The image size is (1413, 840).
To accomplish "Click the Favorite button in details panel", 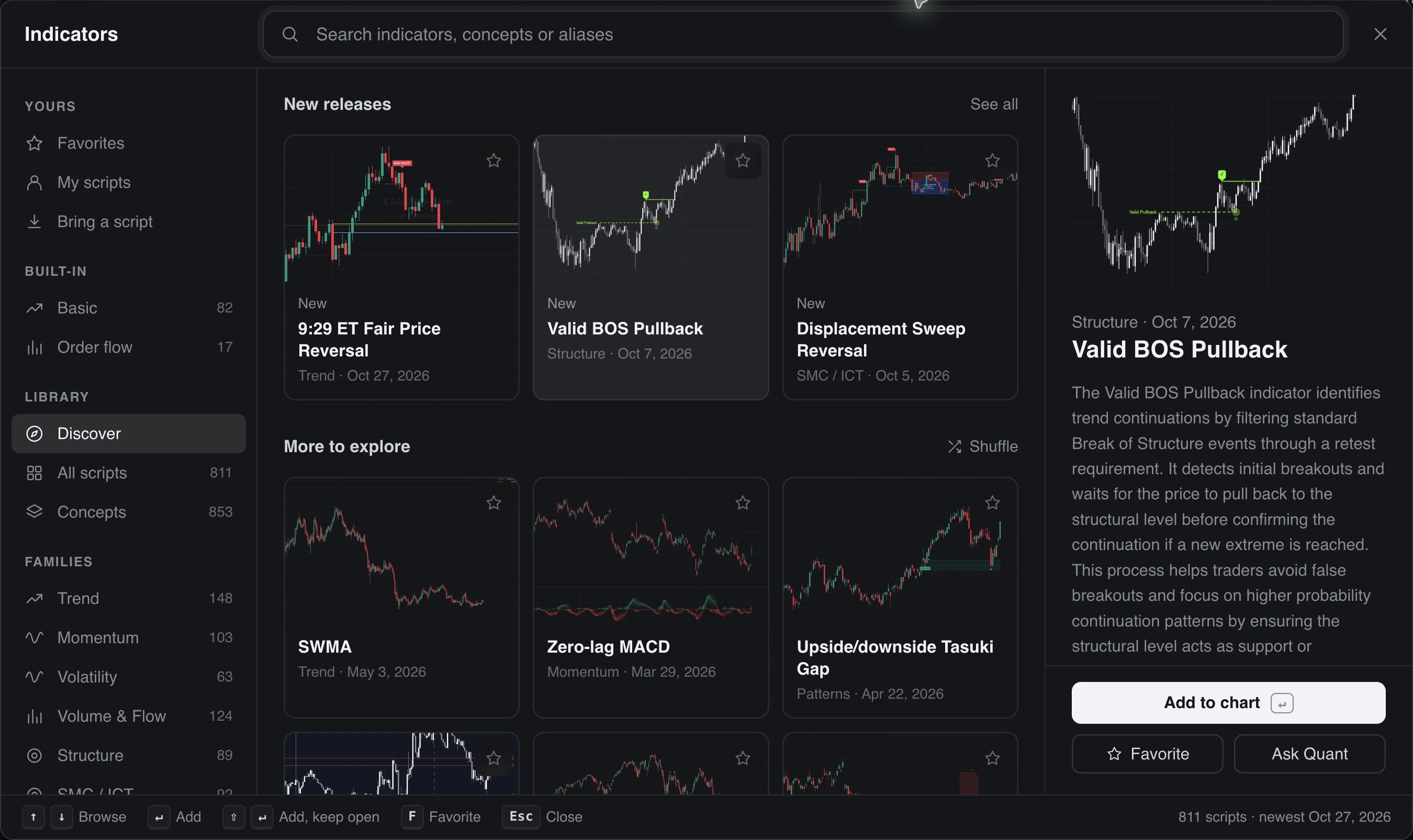I will click(x=1147, y=754).
